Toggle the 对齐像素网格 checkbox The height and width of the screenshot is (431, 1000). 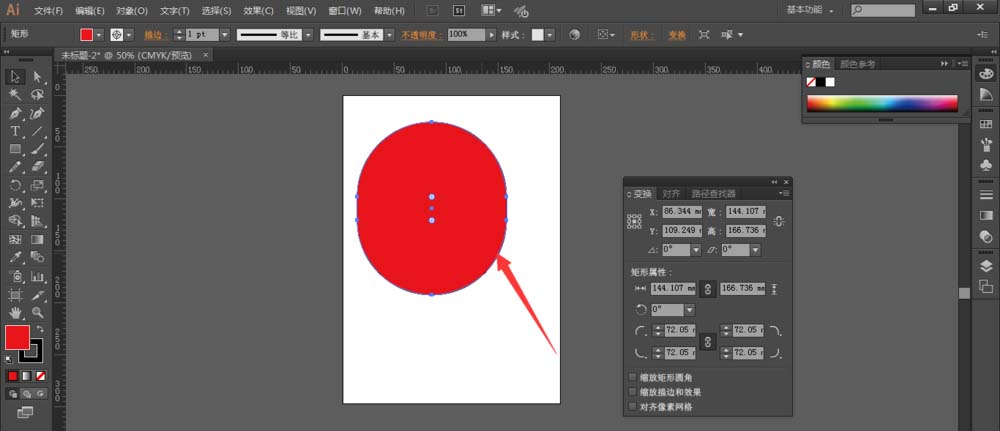[x=632, y=407]
